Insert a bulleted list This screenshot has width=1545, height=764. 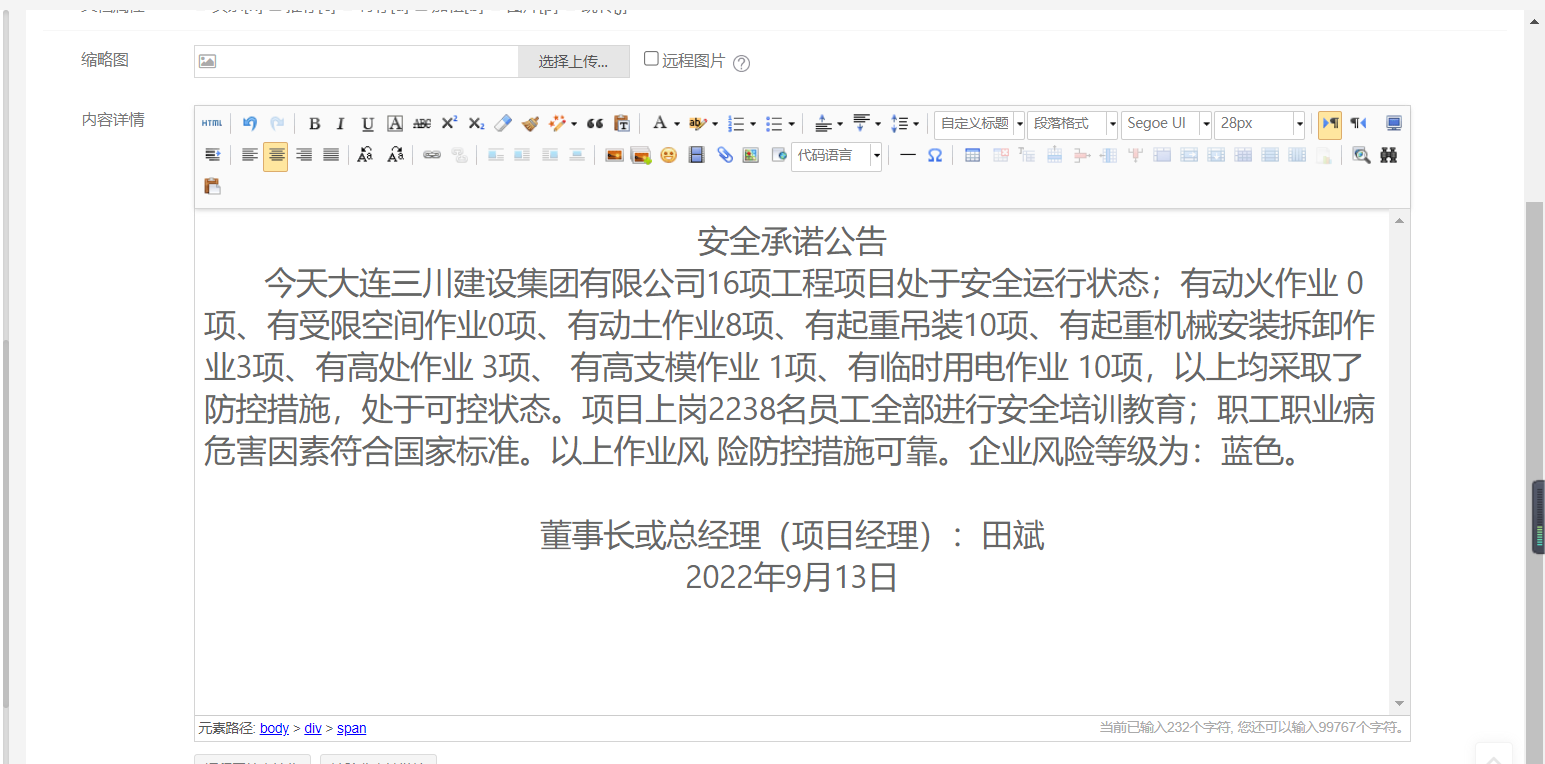(773, 123)
